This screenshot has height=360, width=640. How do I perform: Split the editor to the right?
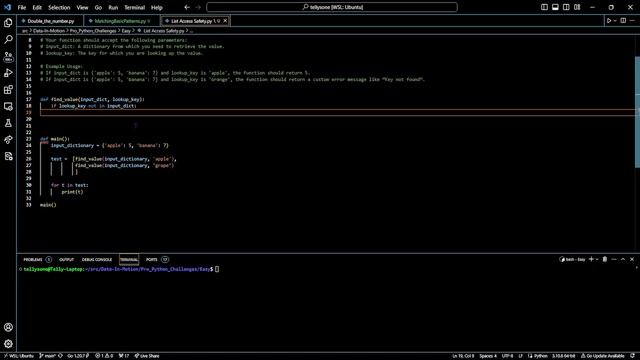click(x=623, y=21)
